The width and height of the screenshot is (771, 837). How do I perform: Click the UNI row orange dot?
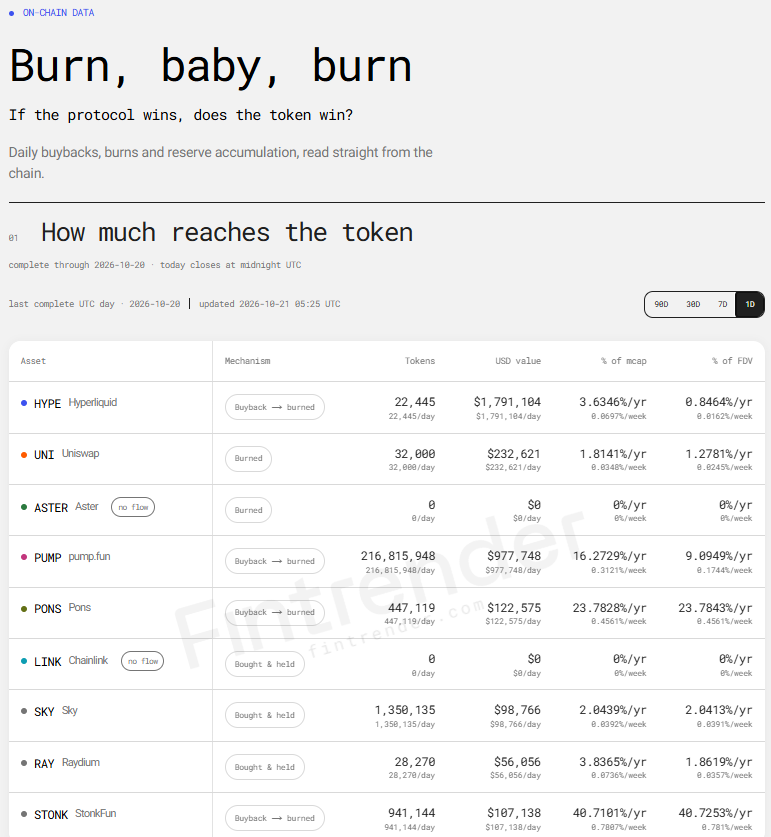(x=23, y=455)
